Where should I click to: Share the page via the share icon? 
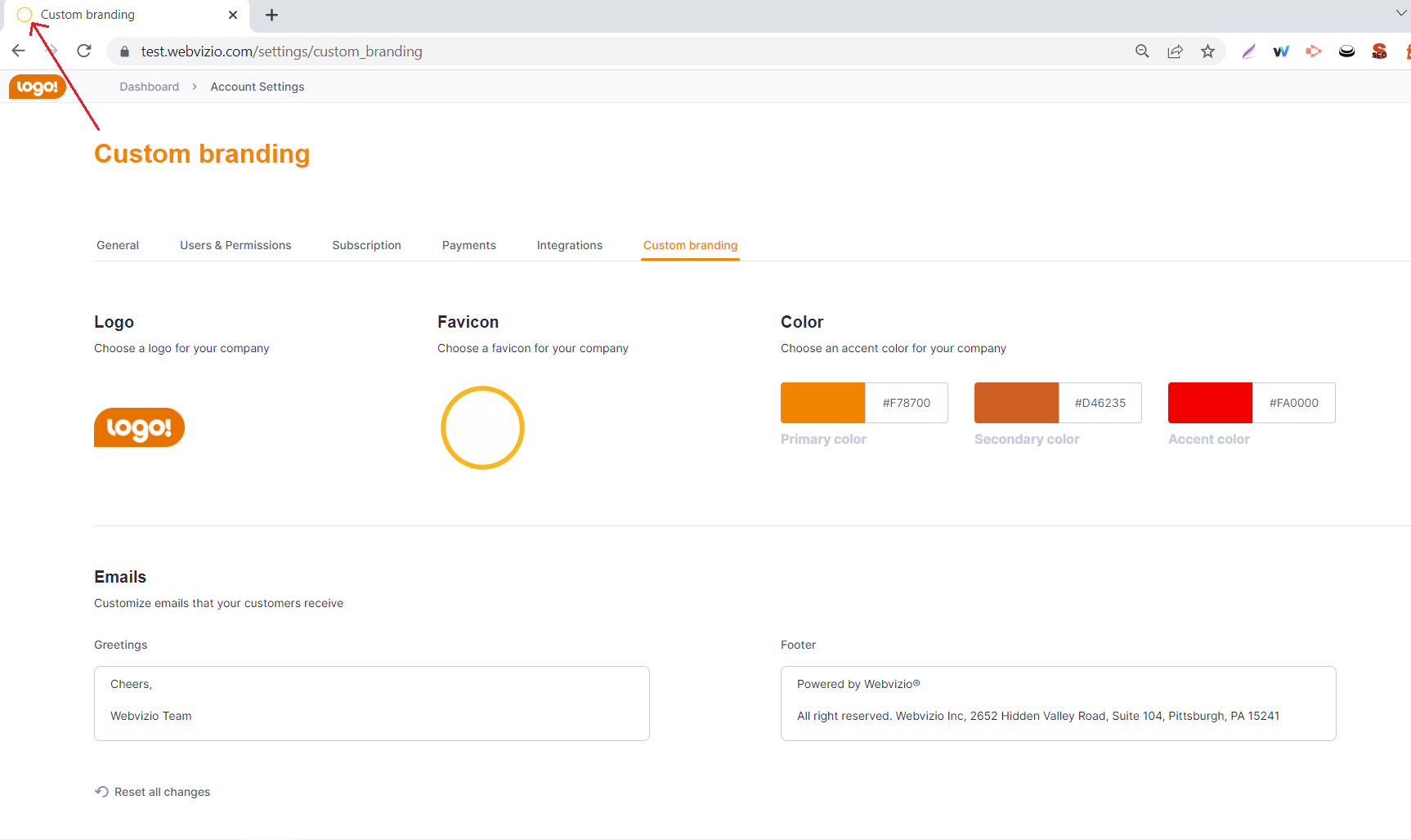point(1176,51)
